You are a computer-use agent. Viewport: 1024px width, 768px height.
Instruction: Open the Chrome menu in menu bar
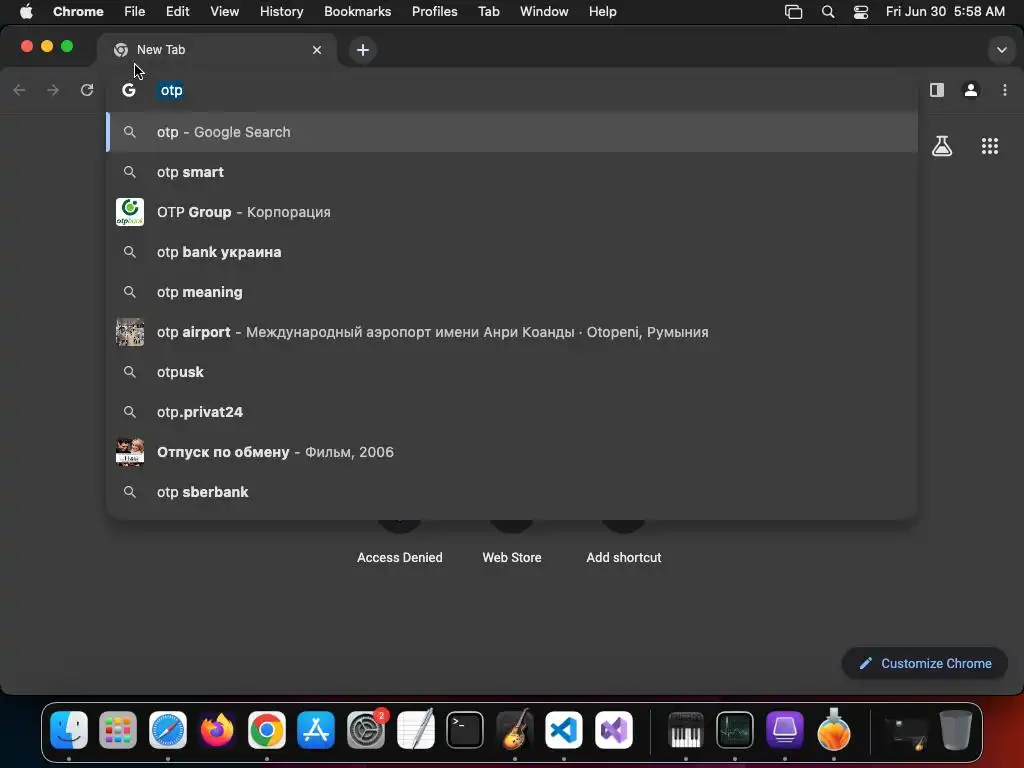point(78,12)
